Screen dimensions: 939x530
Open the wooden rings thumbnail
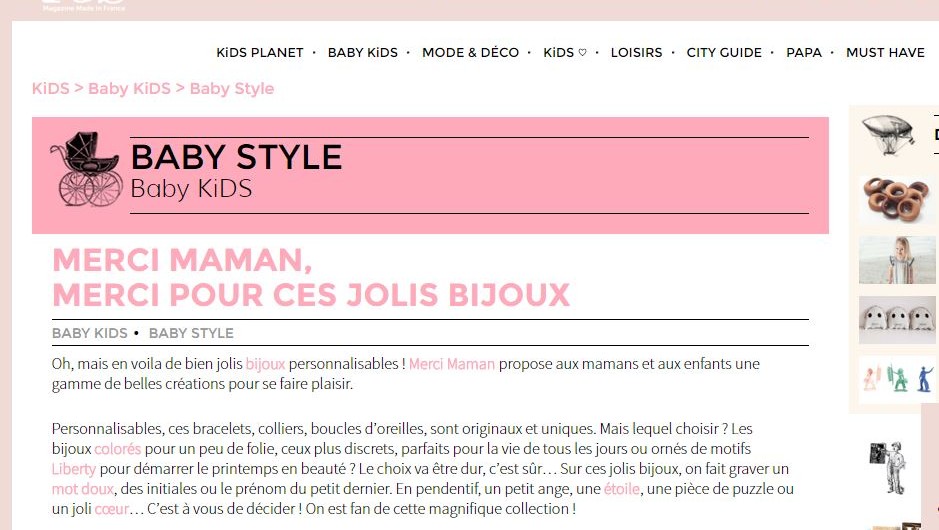pos(897,200)
